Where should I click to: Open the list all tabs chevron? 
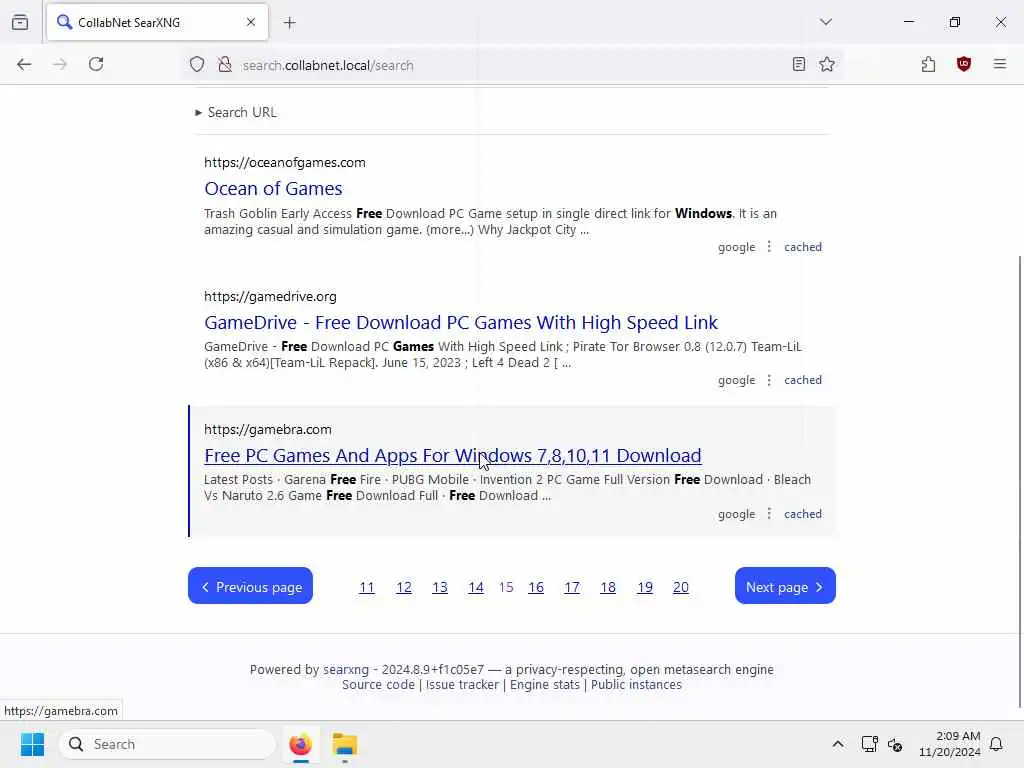pyautogui.click(x=826, y=22)
